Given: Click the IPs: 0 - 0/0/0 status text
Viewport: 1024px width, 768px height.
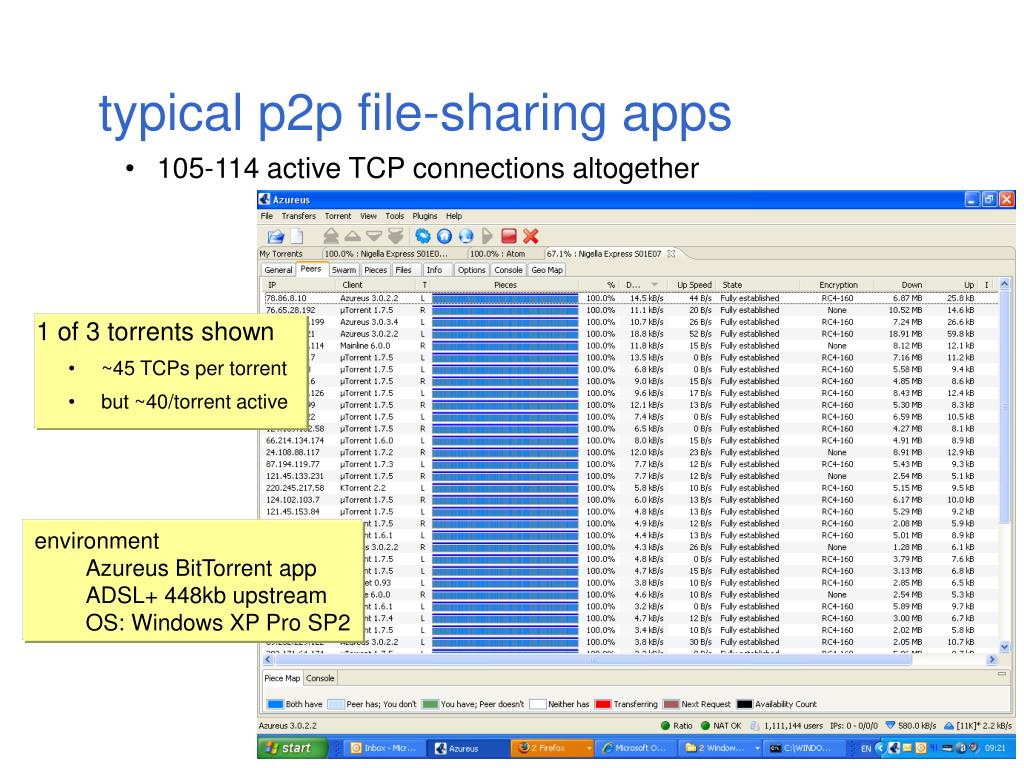Looking at the screenshot, I should [854, 726].
